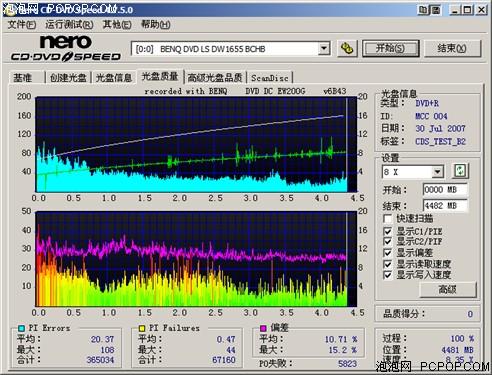The image size is (492, 375).
Task: Open the 文件(F) menu
Action: (22, 25)
